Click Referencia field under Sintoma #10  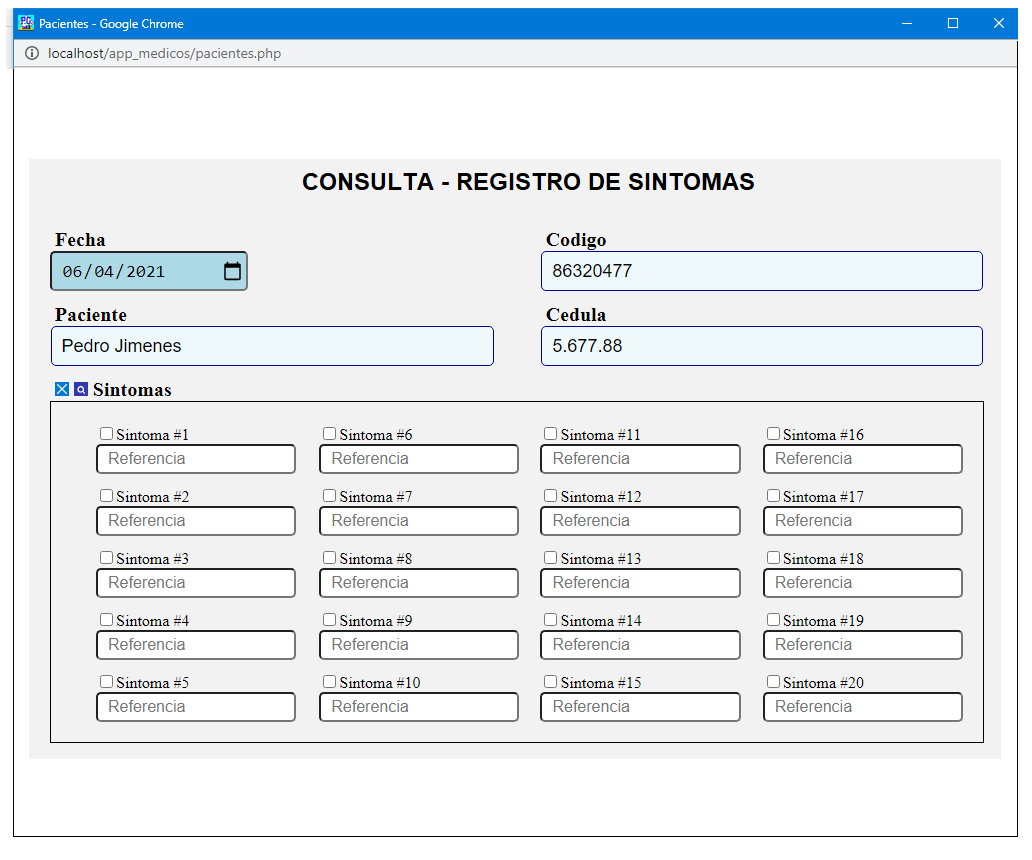[419, 706]
